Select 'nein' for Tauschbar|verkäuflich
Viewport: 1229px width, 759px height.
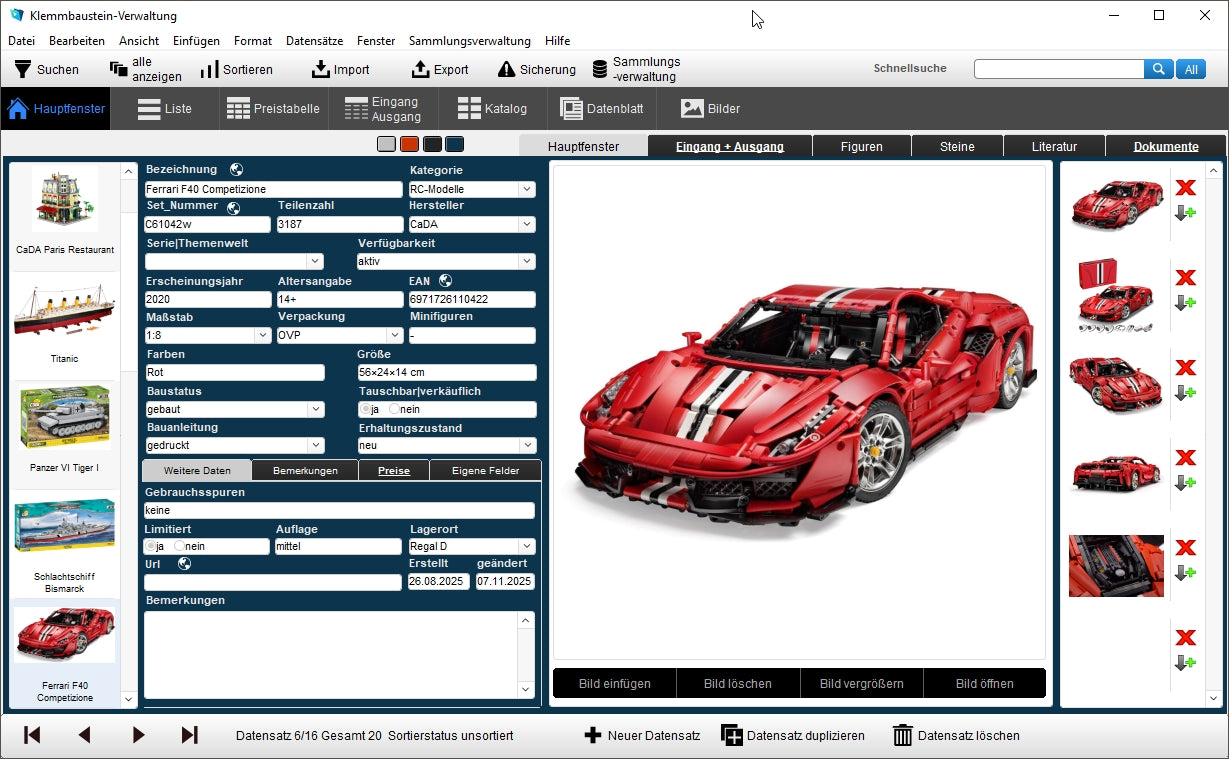[394, 410]
